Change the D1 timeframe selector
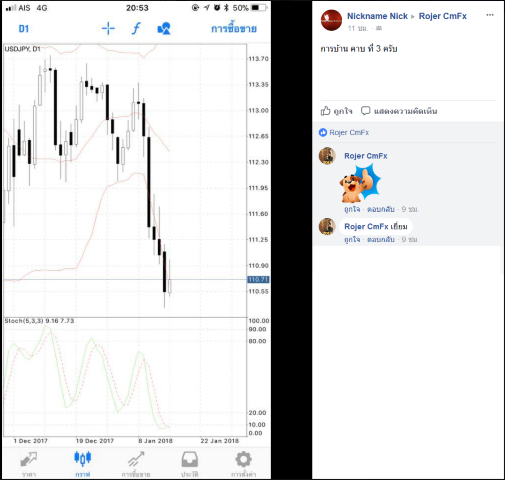This screenshot has width=505, height=480. [24, 29]
